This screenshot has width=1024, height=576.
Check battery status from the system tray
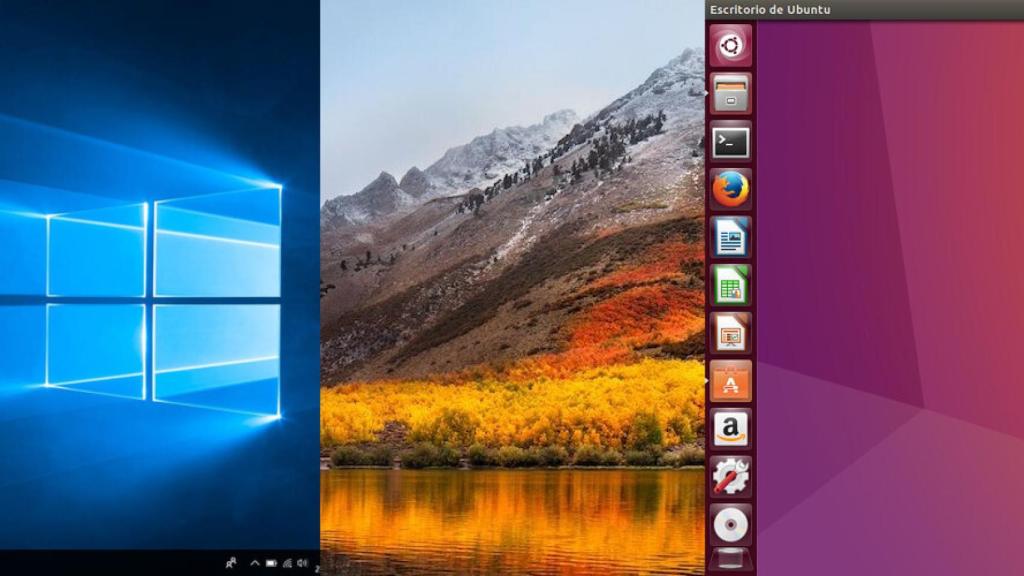coord(271,562)
